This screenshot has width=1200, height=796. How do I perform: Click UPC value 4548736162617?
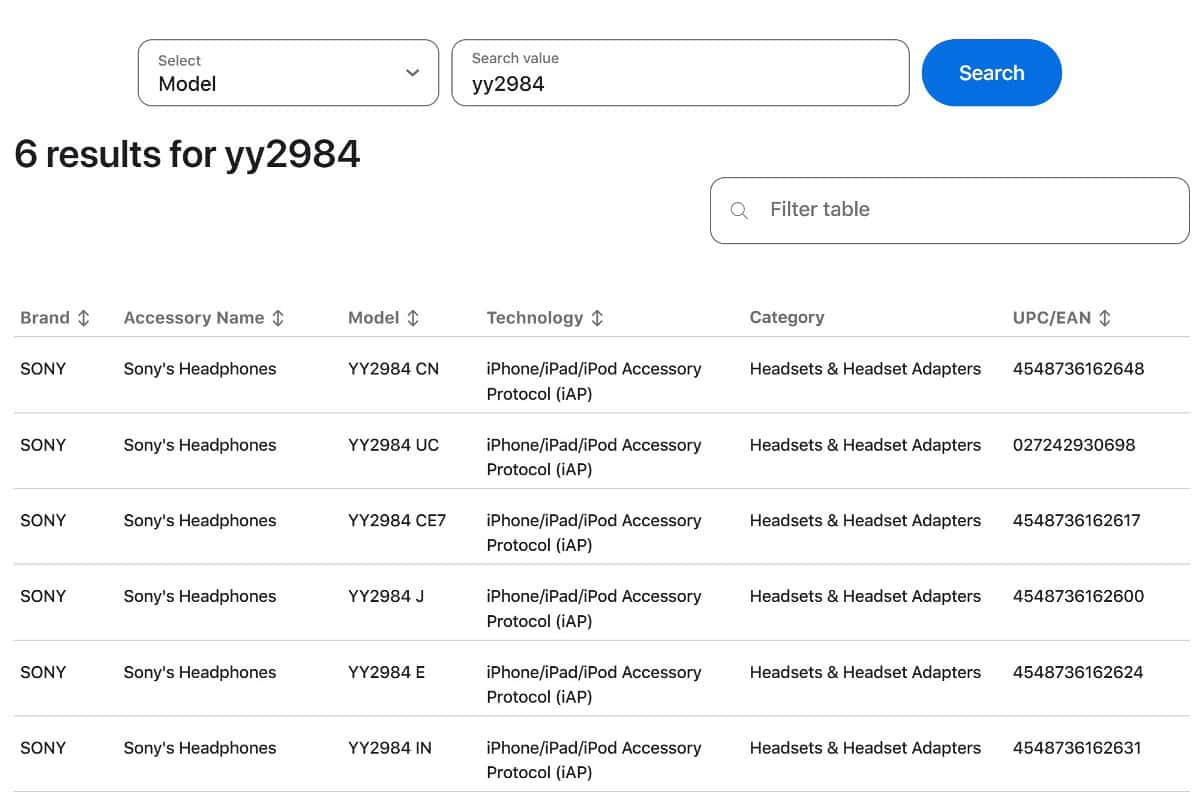tap(1076, 521)
